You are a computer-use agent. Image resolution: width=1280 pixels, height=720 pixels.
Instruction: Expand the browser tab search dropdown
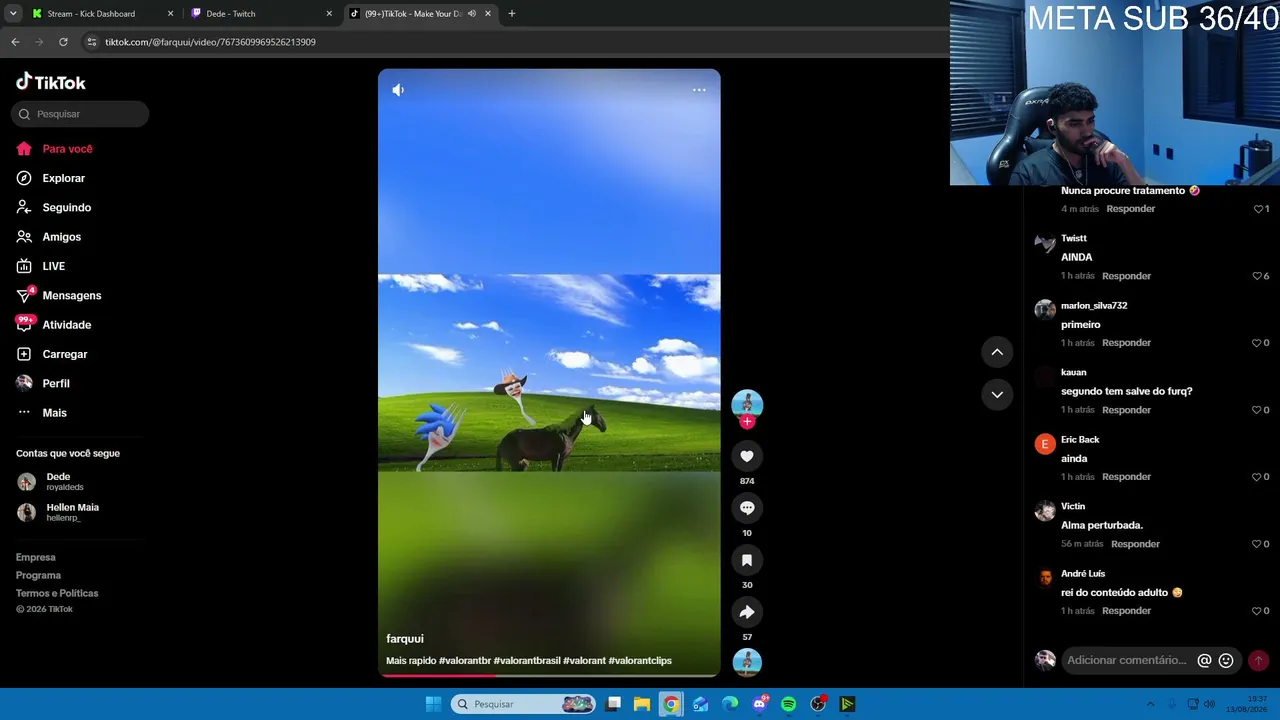coord(13,14)
